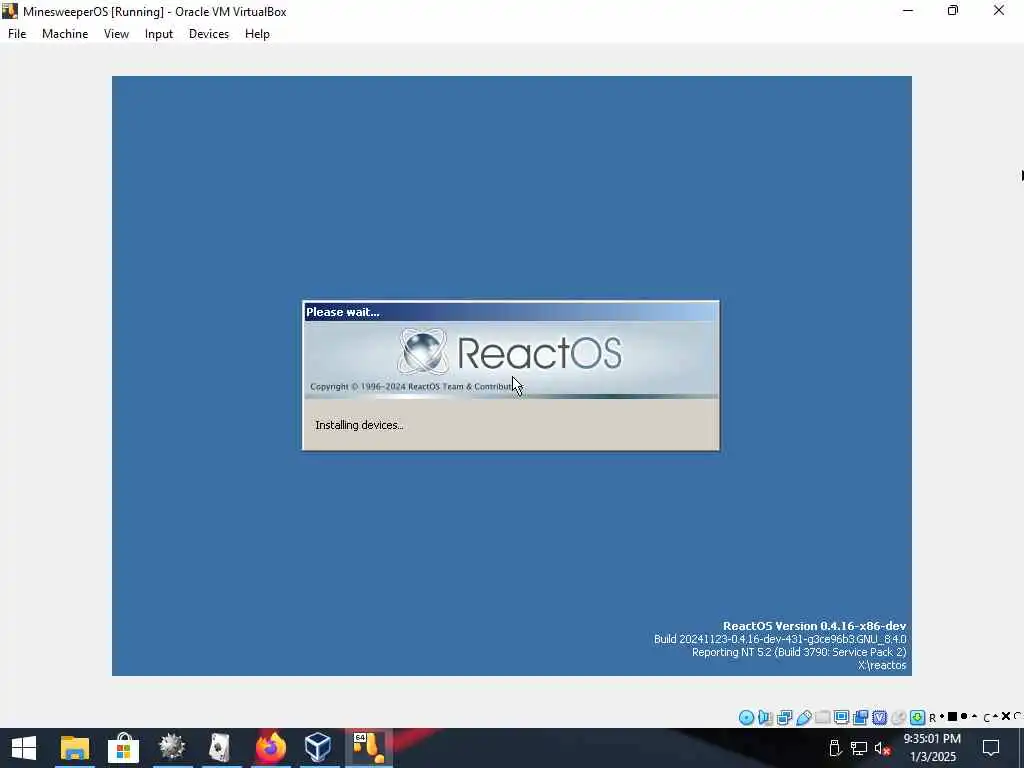Open the File menu
This screenshot has width=1024, height=768.
pyautogui.click(x=17, y=34)
